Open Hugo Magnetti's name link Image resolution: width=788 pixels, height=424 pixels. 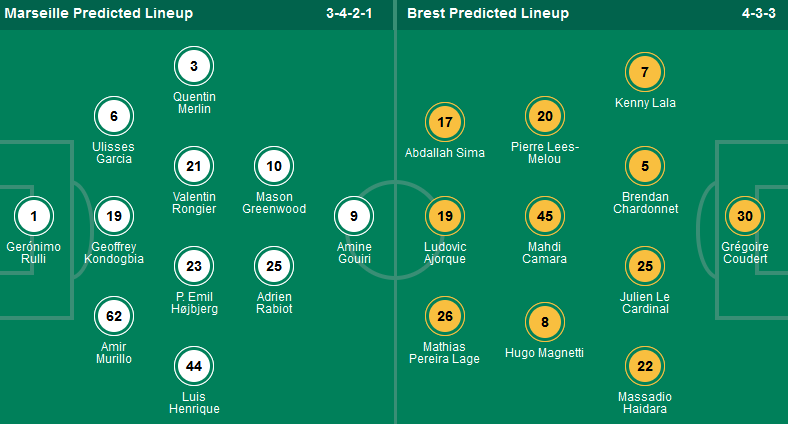(545, 352)
